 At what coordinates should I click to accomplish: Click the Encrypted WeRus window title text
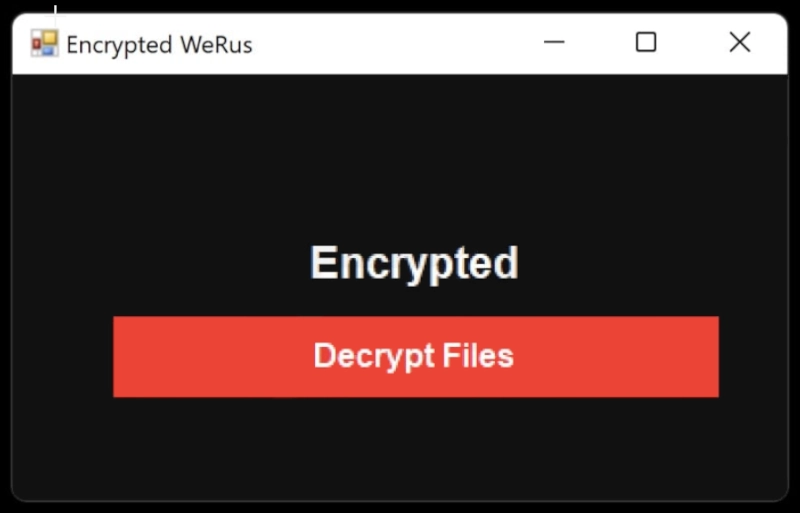tap(159, 45)
